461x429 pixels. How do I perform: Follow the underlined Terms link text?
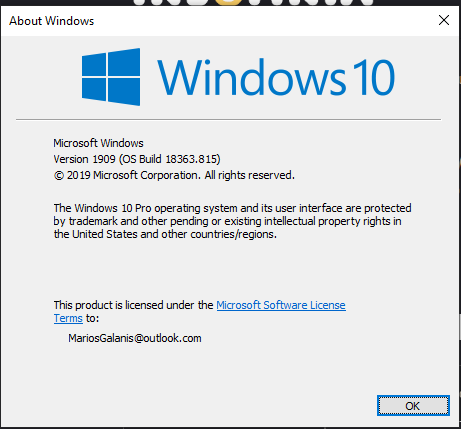click(68, 318)
